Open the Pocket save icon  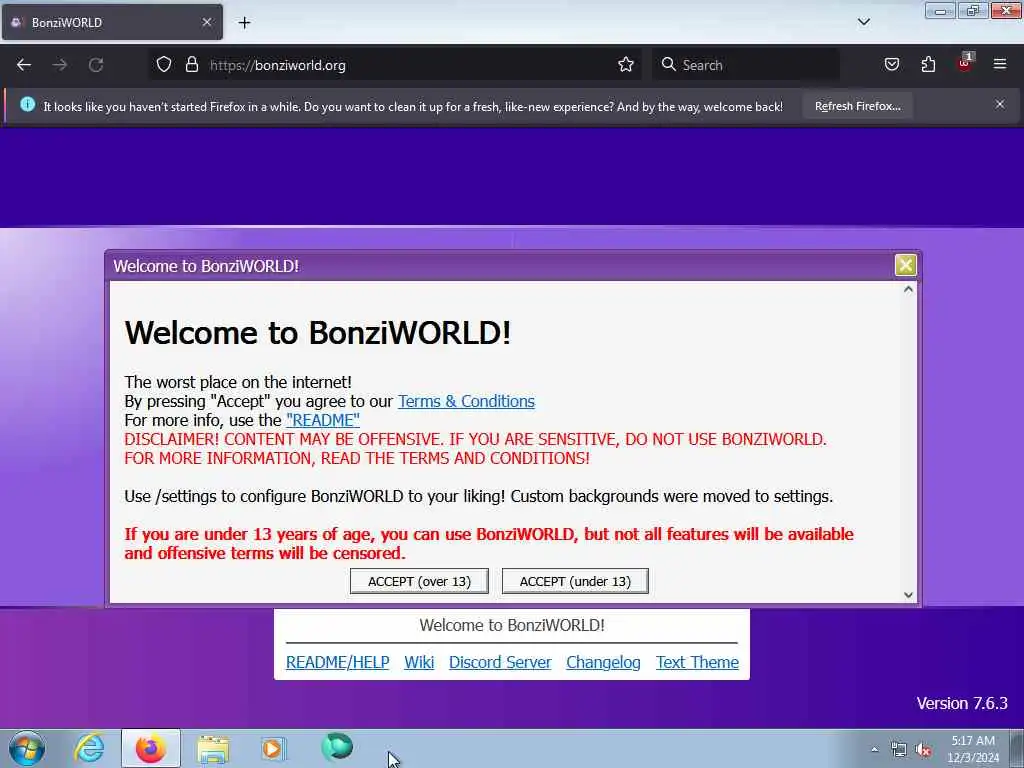point(892,65)
